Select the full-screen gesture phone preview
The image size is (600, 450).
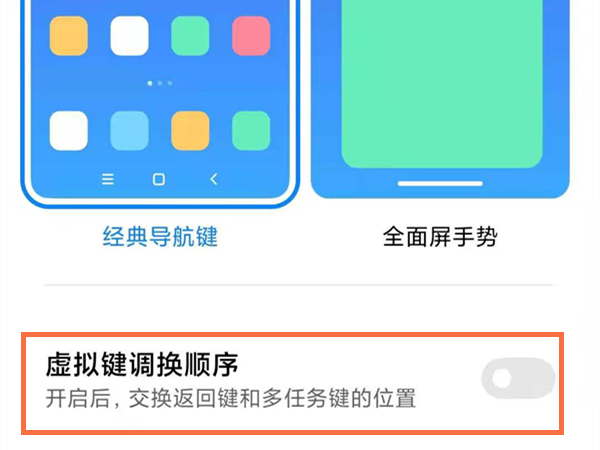tap(440, 99)
